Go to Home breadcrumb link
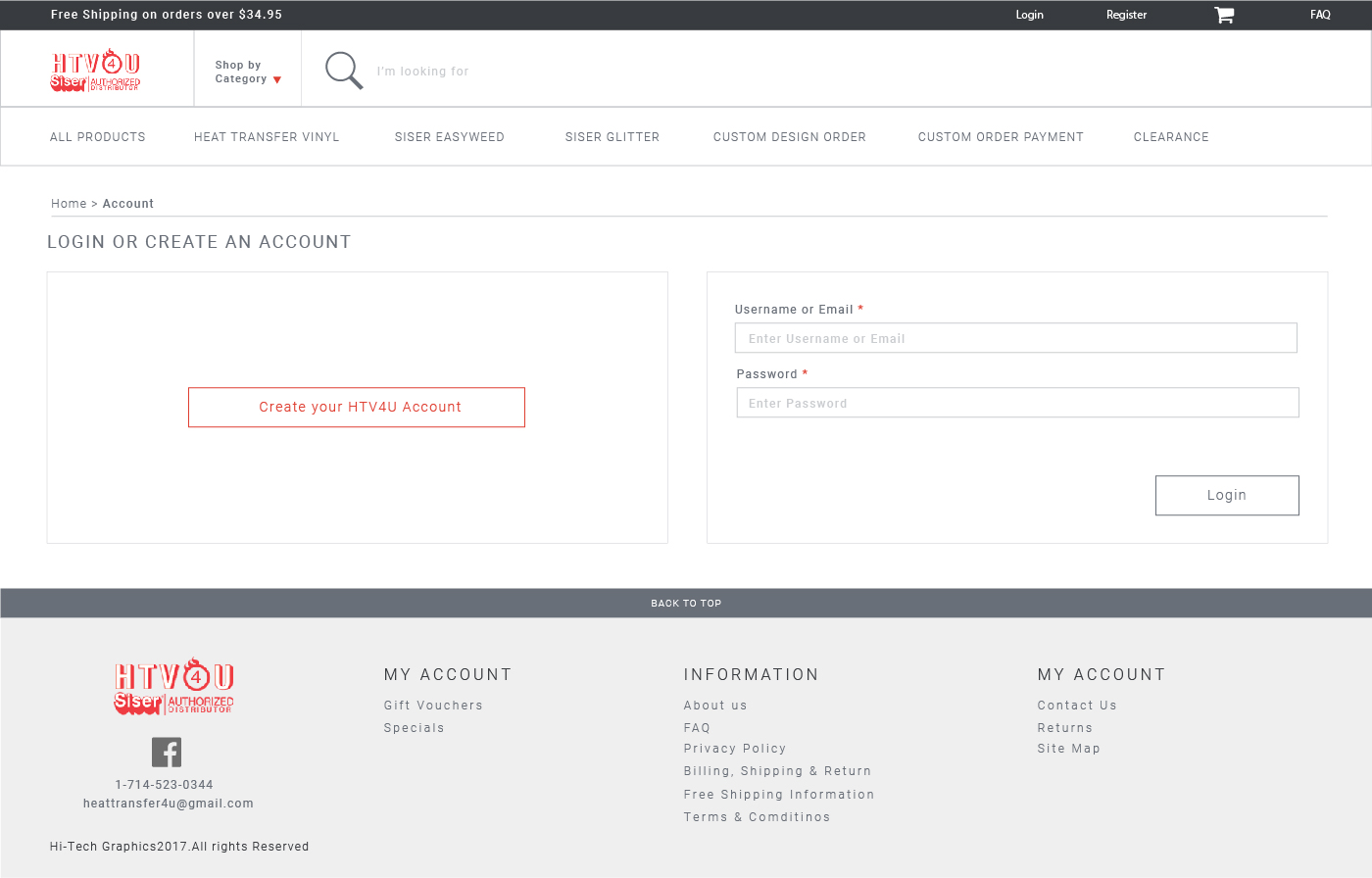Image resolution: width=1372 pixels, height=878 pixels. point(69,204)
